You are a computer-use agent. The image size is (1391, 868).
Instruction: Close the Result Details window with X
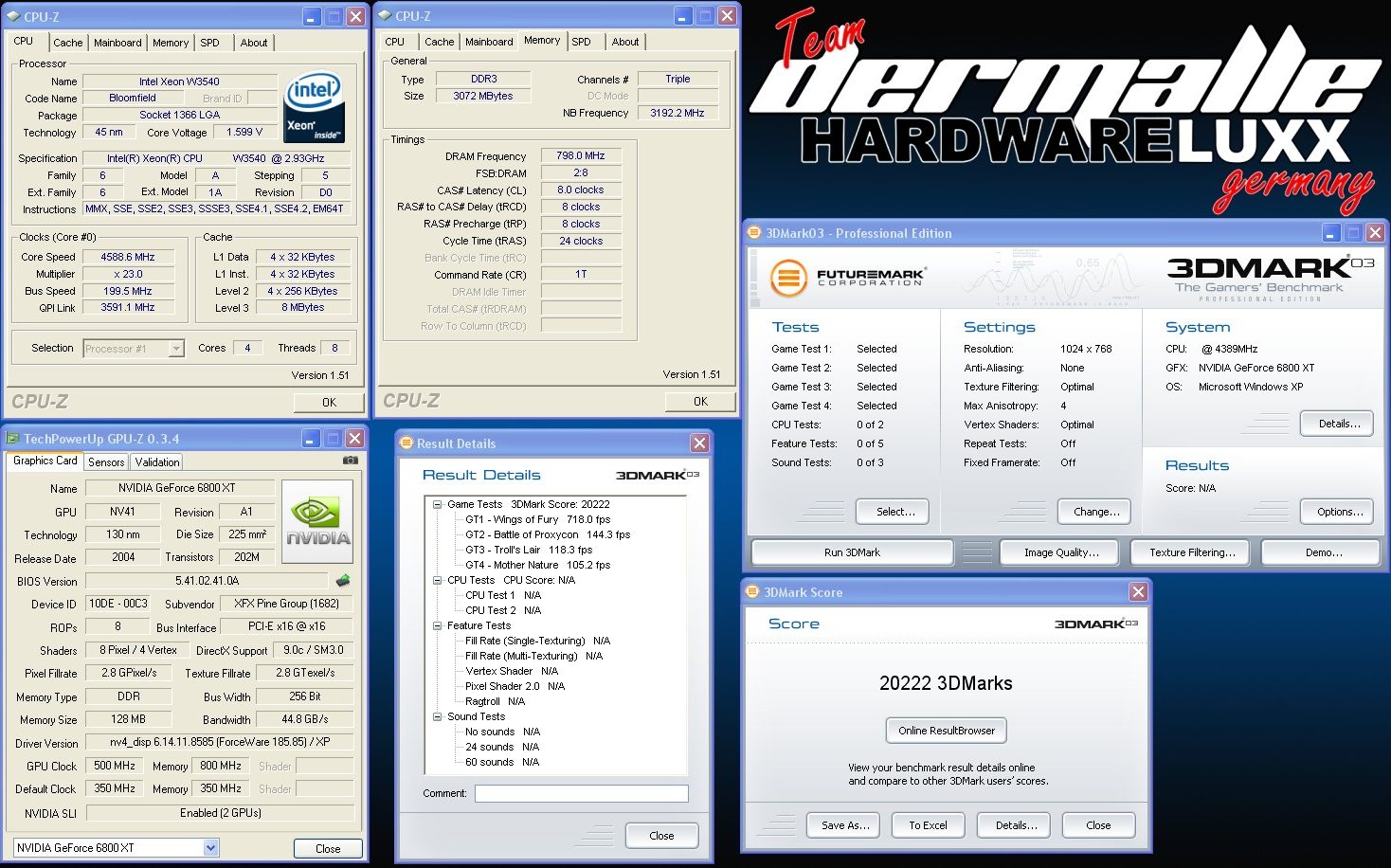[x=699, y=443]
